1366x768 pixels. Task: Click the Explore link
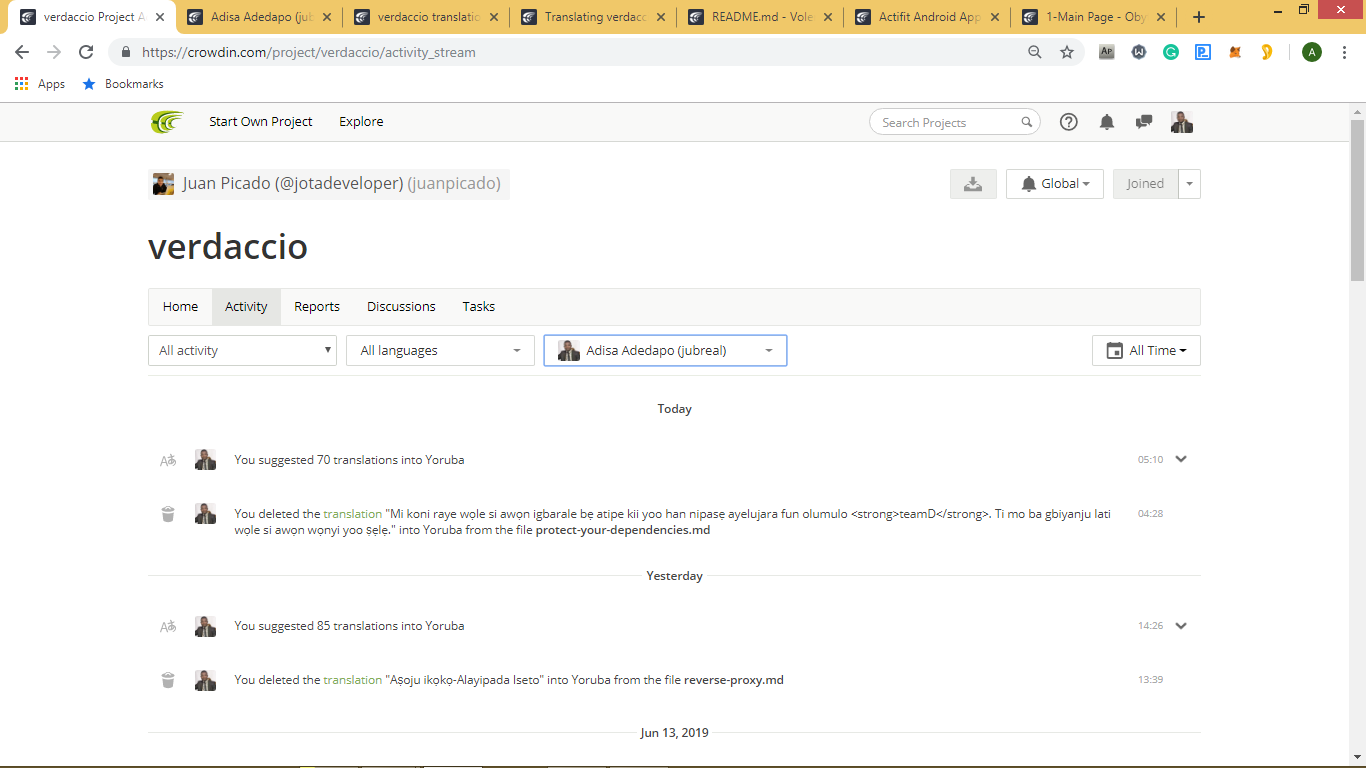pyautogui.click(x=361, y=122)
